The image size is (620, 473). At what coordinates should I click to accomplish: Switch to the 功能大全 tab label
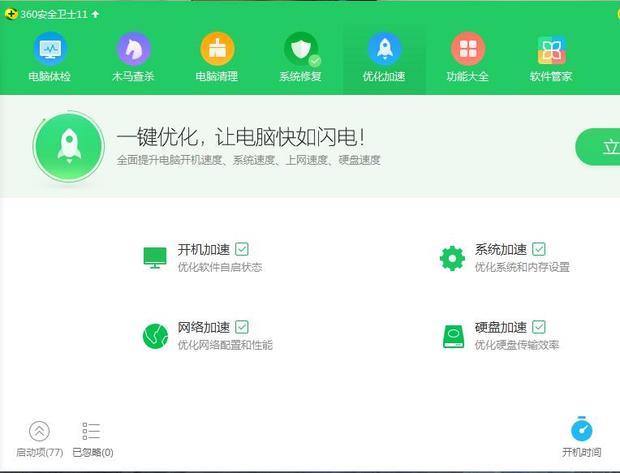[467, 76]
